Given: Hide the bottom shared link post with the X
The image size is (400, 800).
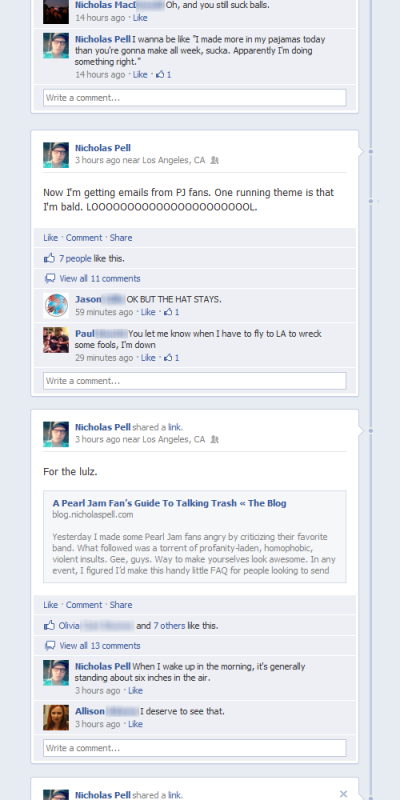Looking at the screenshot, I should (x=343, y=794).
